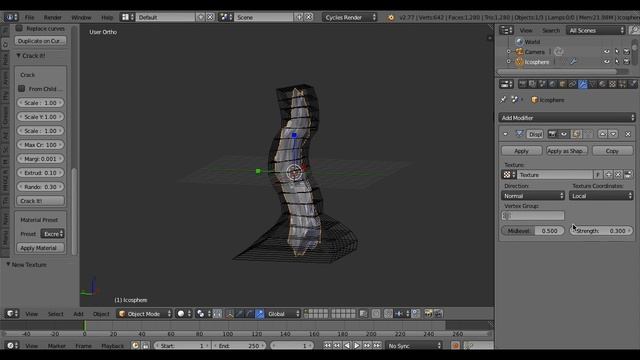
Task: Open the particles properties tab icon
Action: click(622, 84)
